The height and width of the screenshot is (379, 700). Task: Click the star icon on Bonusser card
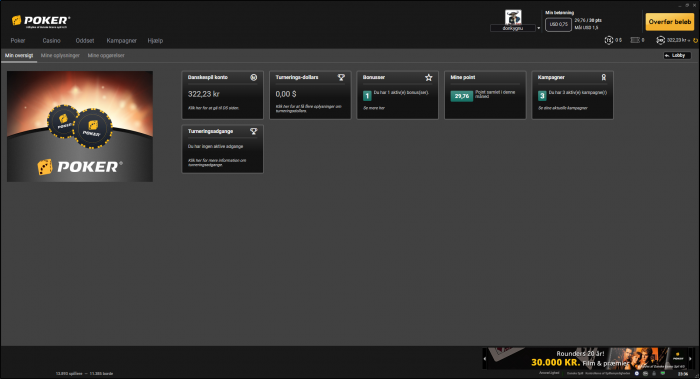429,77
